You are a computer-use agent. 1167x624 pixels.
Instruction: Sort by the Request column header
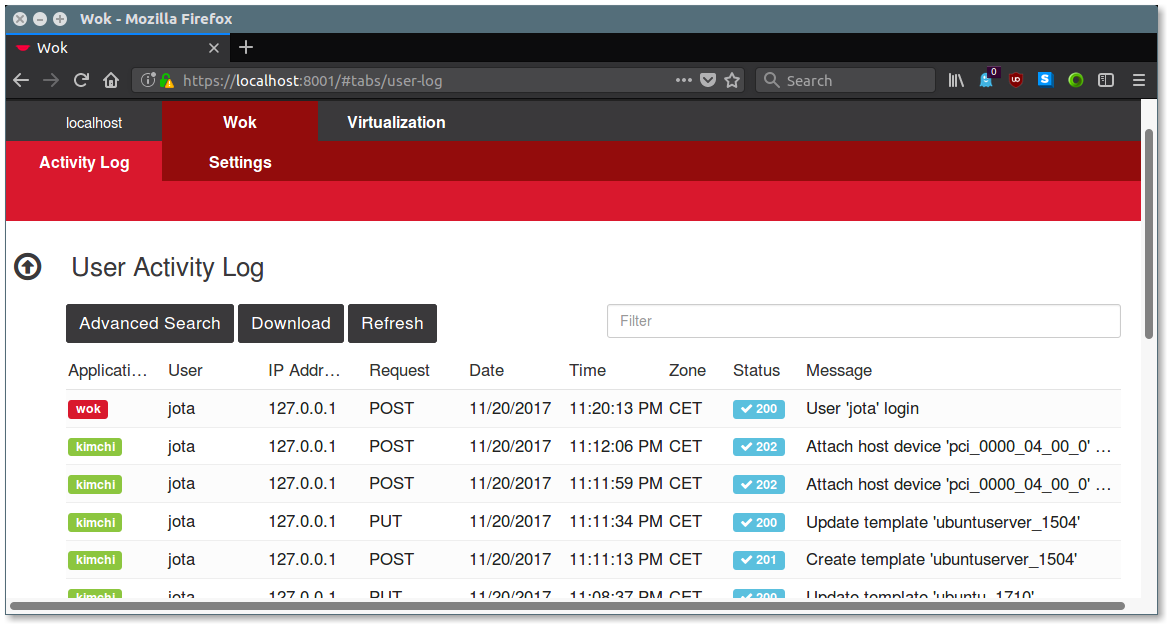(399, 370)
